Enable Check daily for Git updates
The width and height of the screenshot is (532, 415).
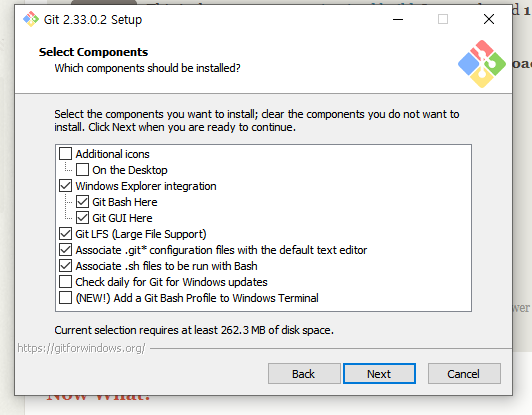(65, 282)
